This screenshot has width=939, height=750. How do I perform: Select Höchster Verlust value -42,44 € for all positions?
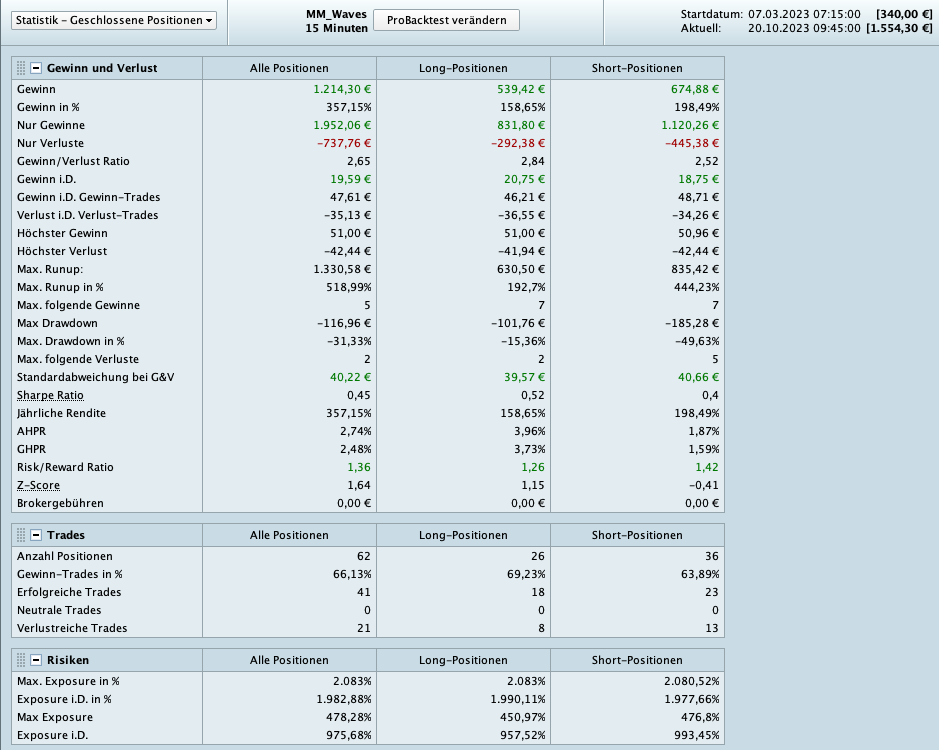[x=347, y=251]
